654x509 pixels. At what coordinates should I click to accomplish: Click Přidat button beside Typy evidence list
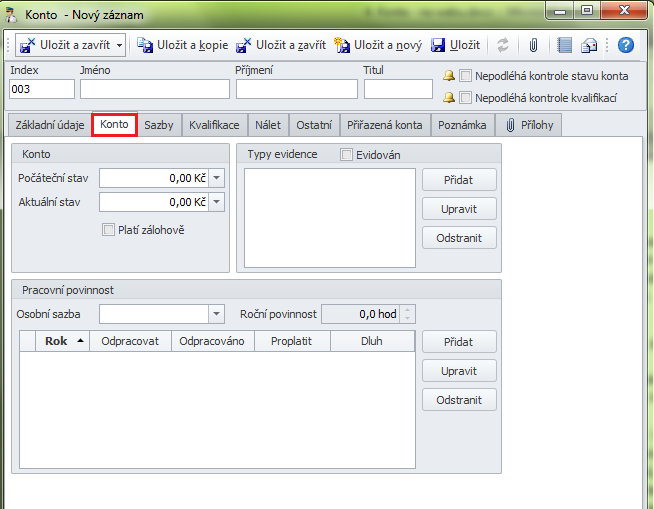coord(459,180)
